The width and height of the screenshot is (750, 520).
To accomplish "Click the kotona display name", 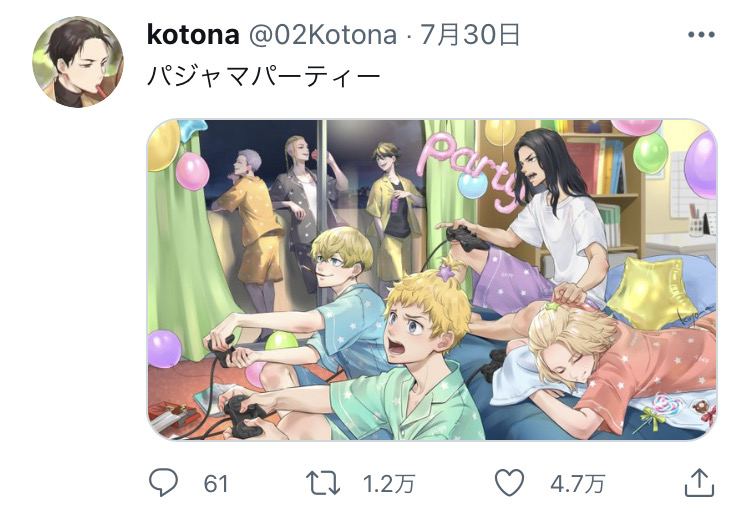I will 193,35.
